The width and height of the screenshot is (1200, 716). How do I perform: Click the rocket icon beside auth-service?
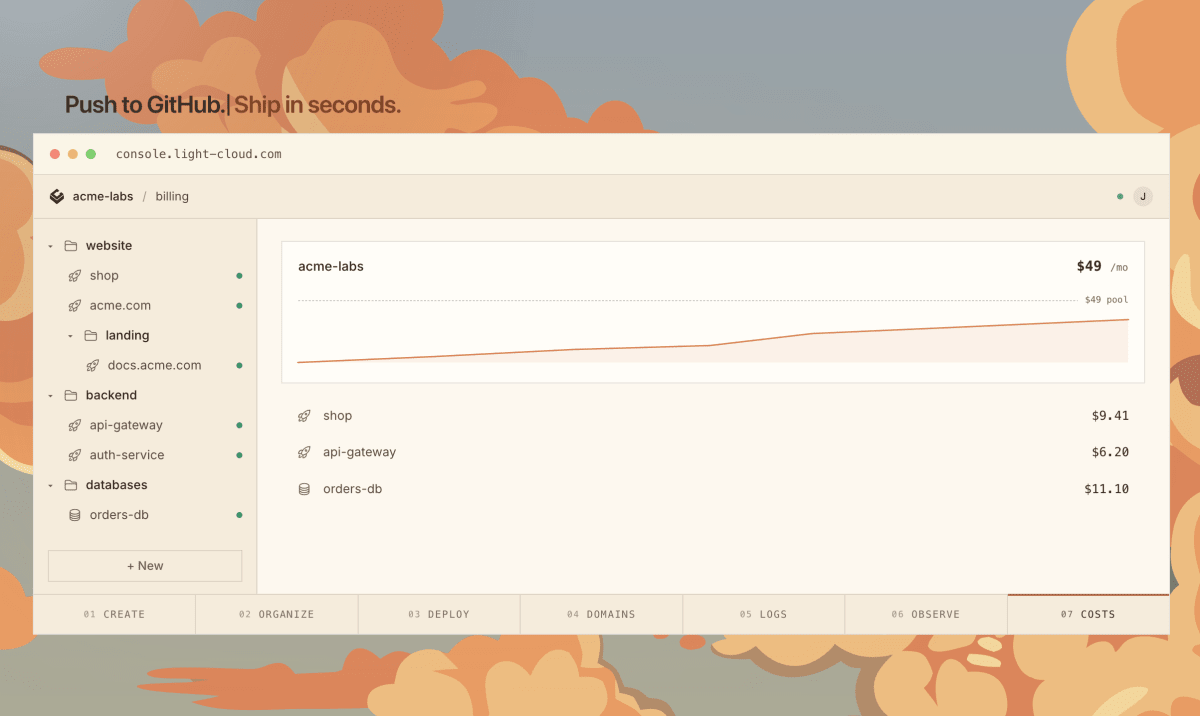[x=74, y=456]
